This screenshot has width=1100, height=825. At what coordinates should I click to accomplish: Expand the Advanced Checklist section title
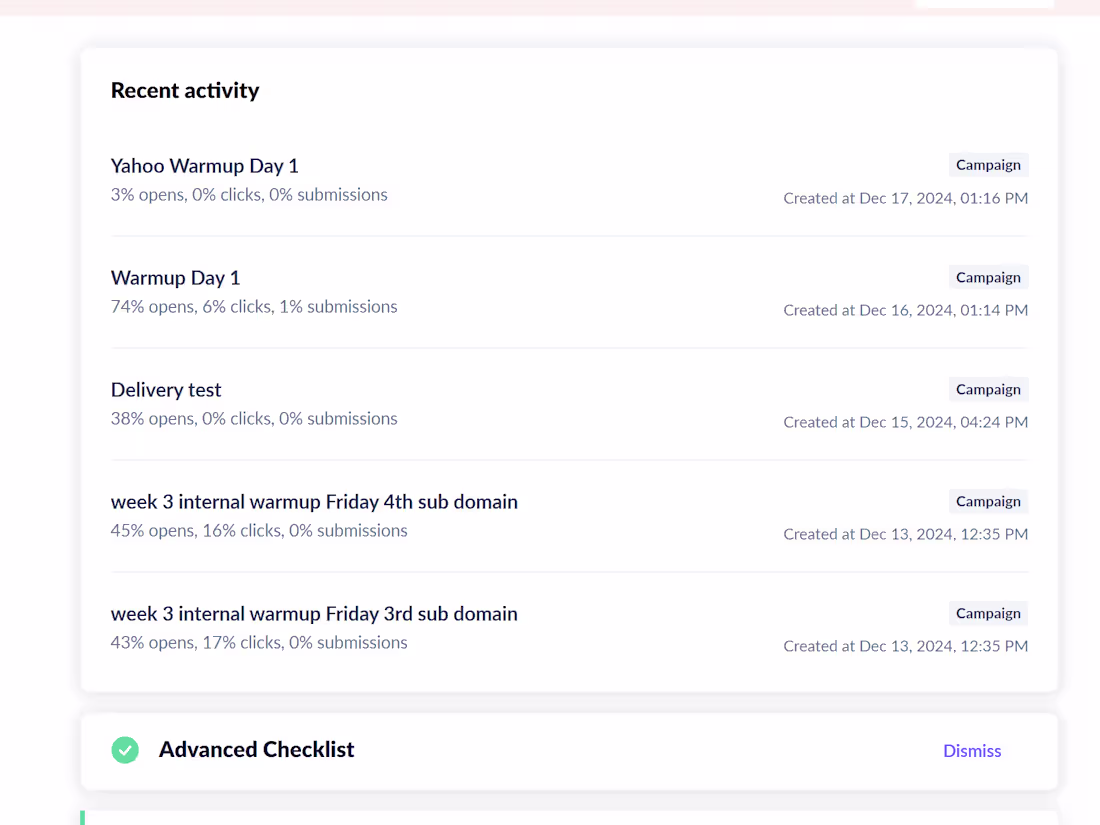[x=256, y=750]
